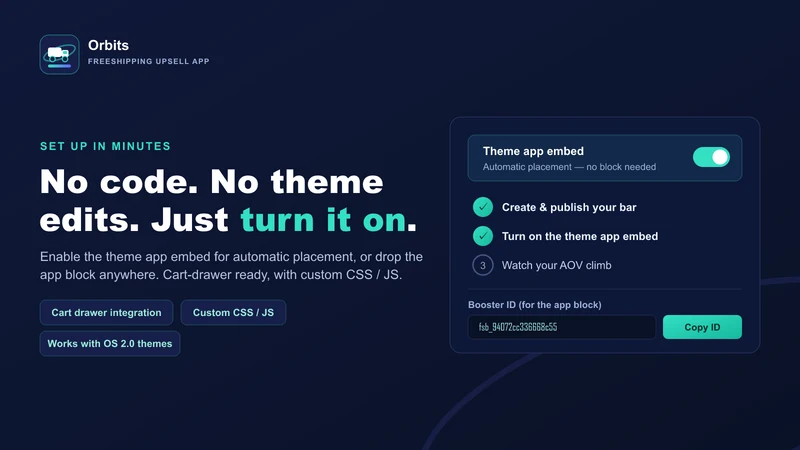Click the 'SET UP IN MINUTES' label

[105, 146]
